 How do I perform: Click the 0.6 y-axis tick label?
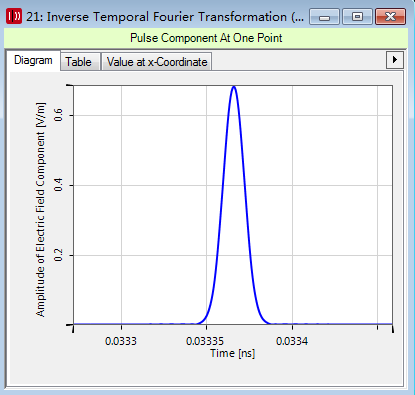(x=58, y=115)
